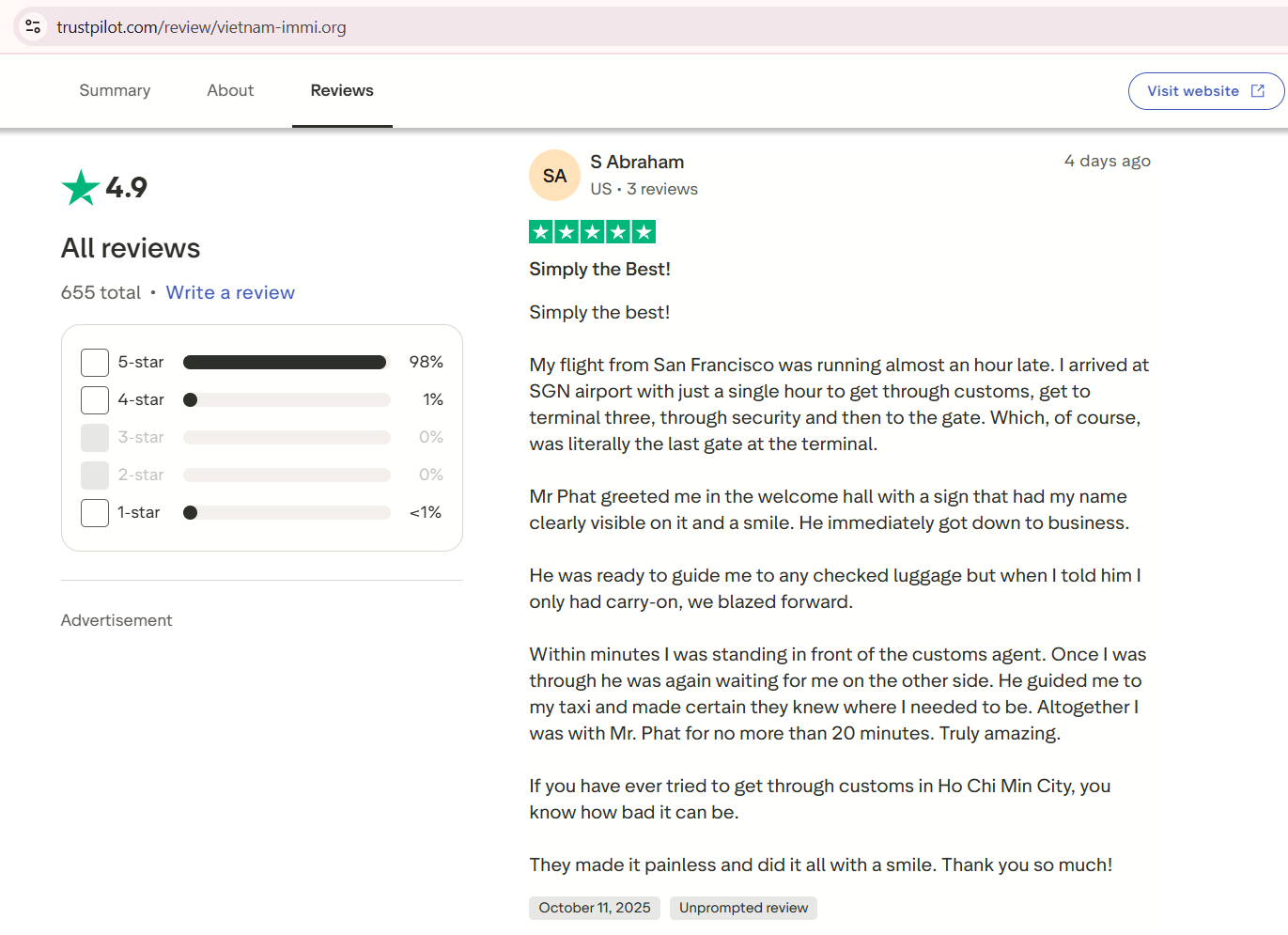Click the Write a review link

(x=230, y=293)
